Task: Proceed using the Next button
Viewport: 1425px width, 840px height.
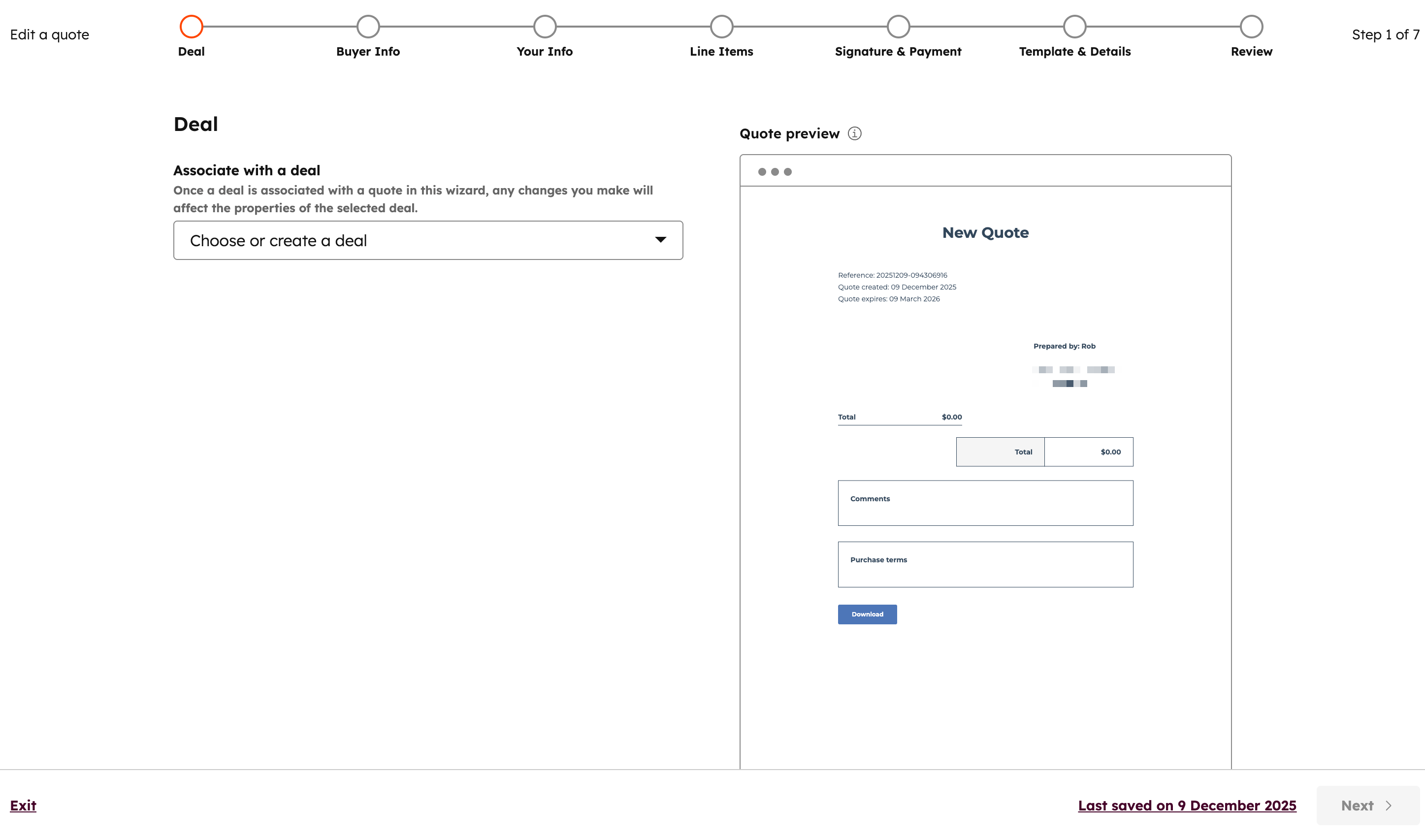Action: [1358, 805]
